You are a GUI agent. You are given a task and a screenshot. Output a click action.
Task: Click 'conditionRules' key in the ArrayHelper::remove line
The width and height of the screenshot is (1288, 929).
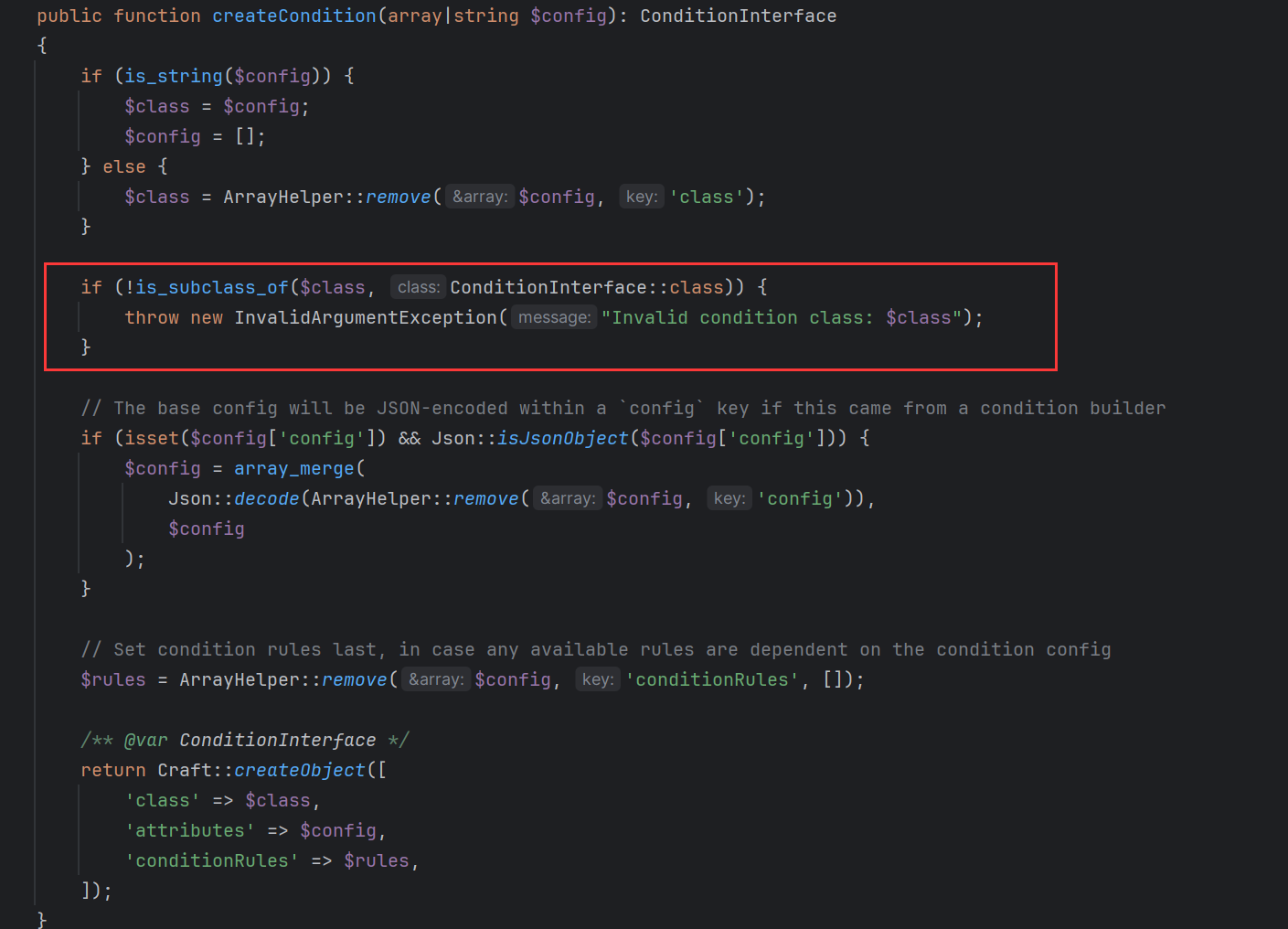(712, 679)
